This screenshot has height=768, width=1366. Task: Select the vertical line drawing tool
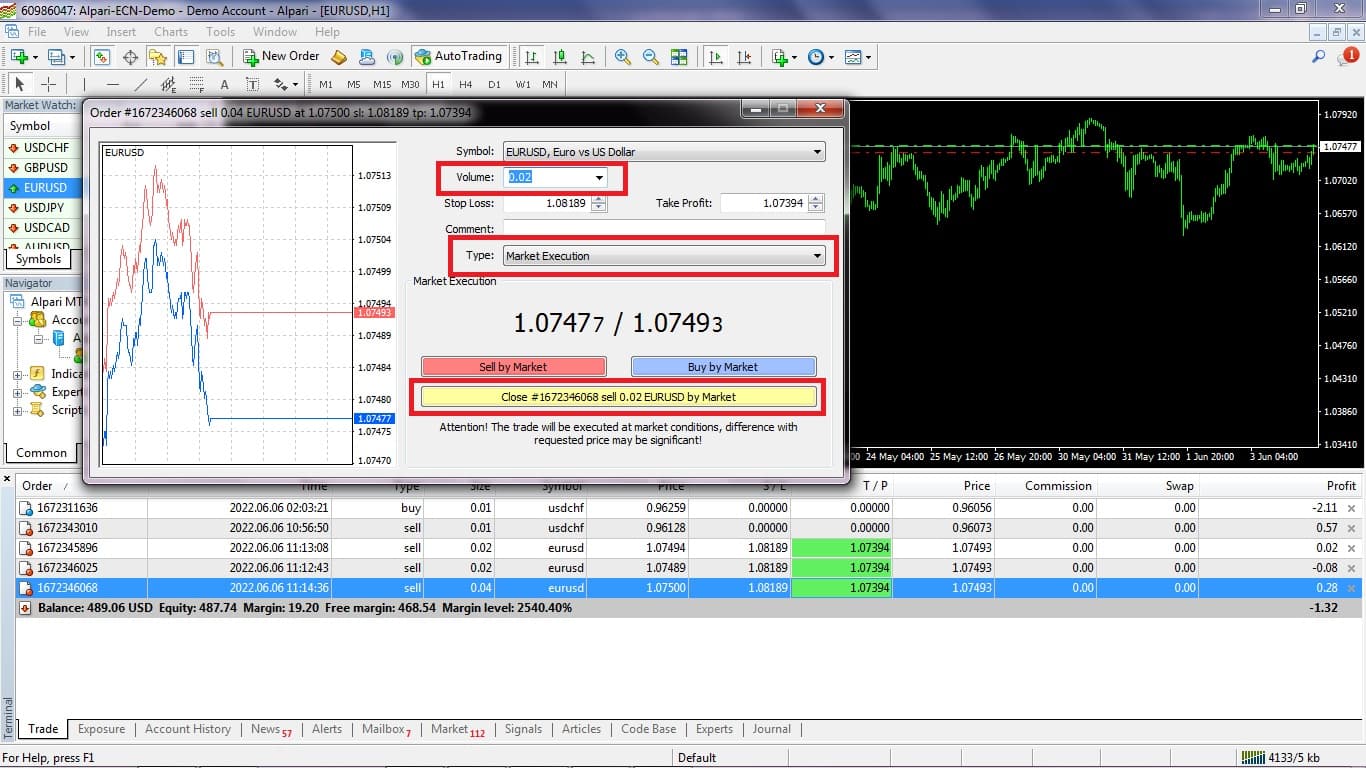click(x=85, y=84)
